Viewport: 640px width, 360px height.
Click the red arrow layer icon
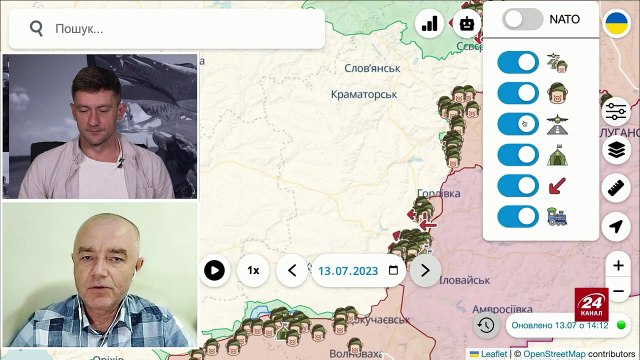(x=557, y=186)
